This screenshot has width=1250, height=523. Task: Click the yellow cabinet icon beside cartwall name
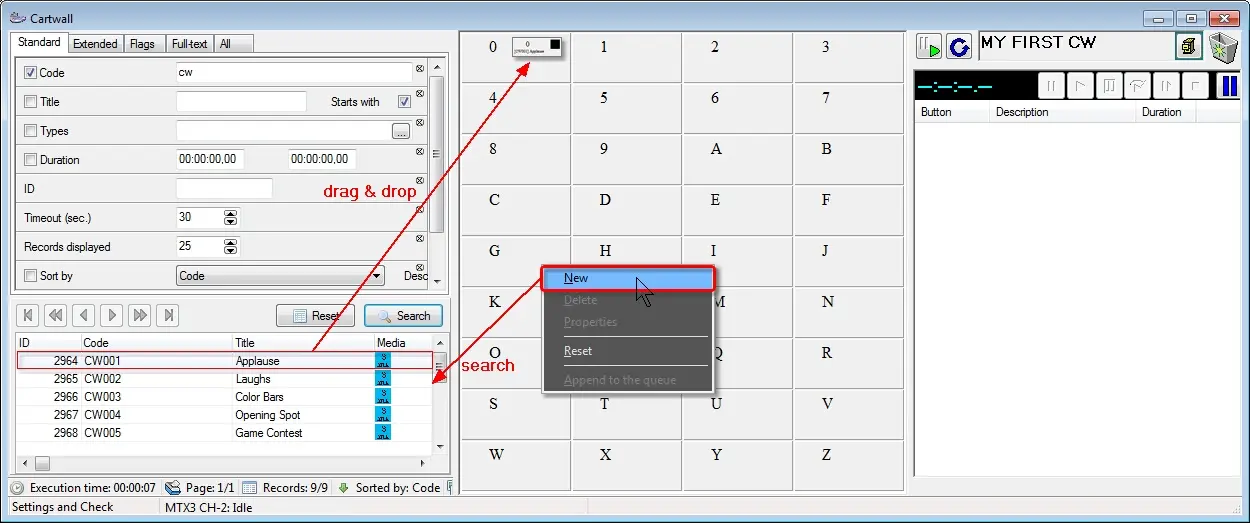click(x=1188, y=47)
